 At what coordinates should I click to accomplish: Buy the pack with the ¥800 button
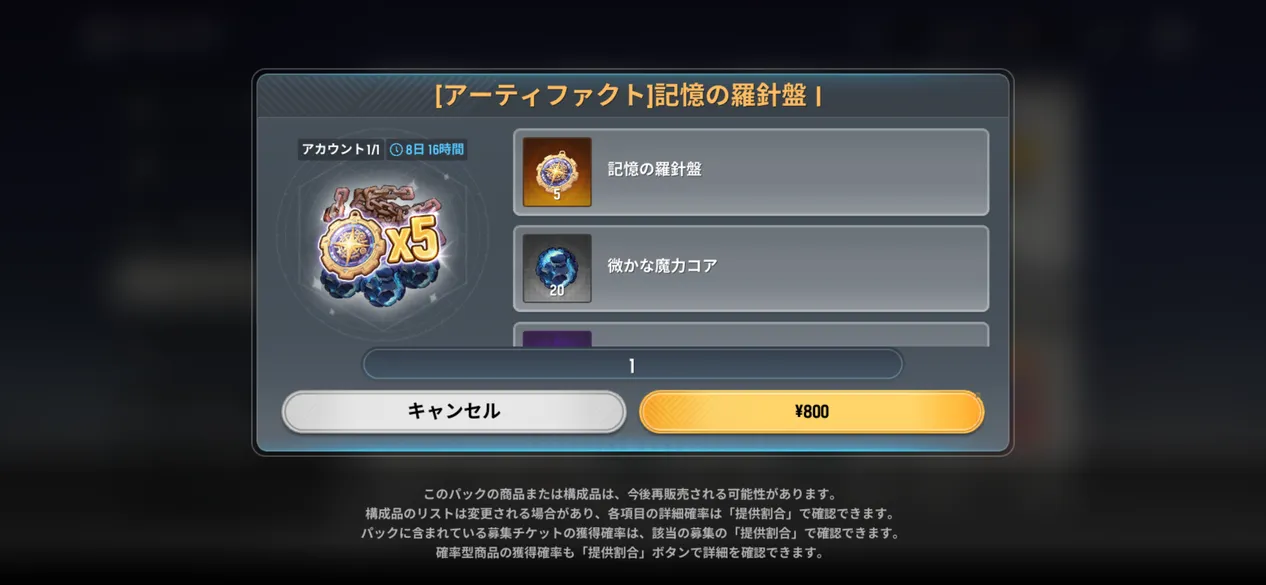pos(811,411)
